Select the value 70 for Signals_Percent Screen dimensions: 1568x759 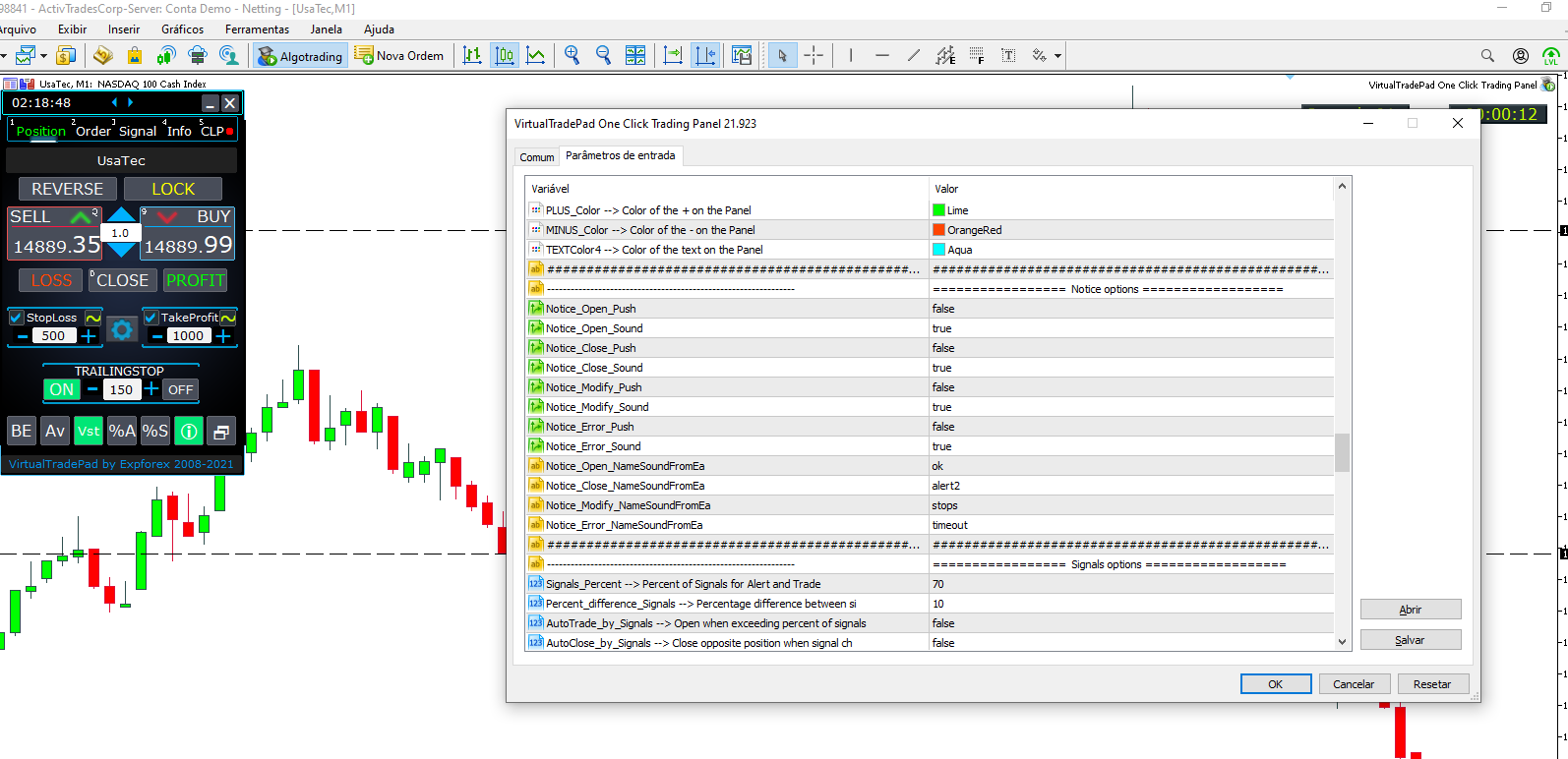1131,584
